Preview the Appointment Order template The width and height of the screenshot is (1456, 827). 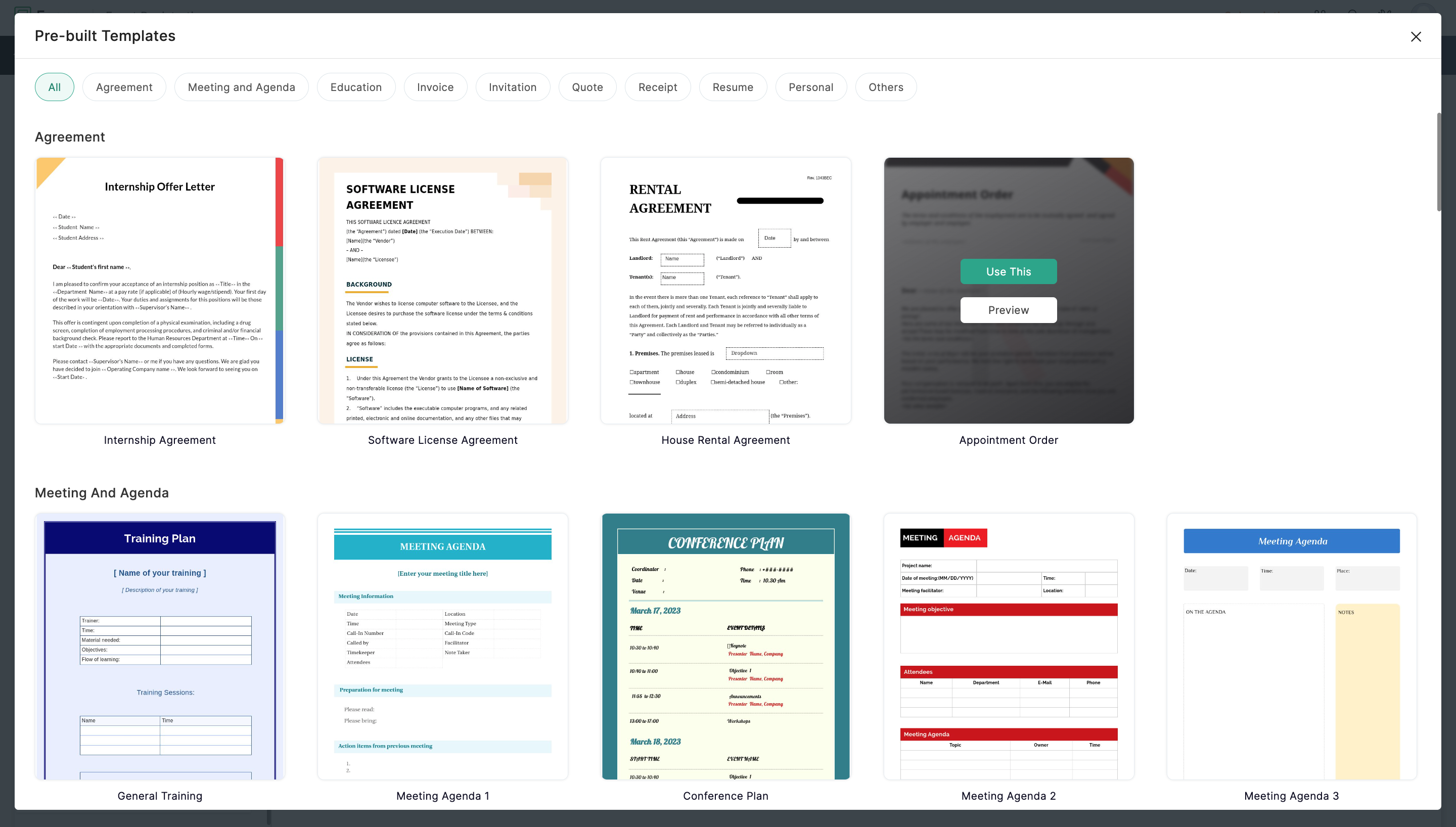click(x=1008, y=310)
